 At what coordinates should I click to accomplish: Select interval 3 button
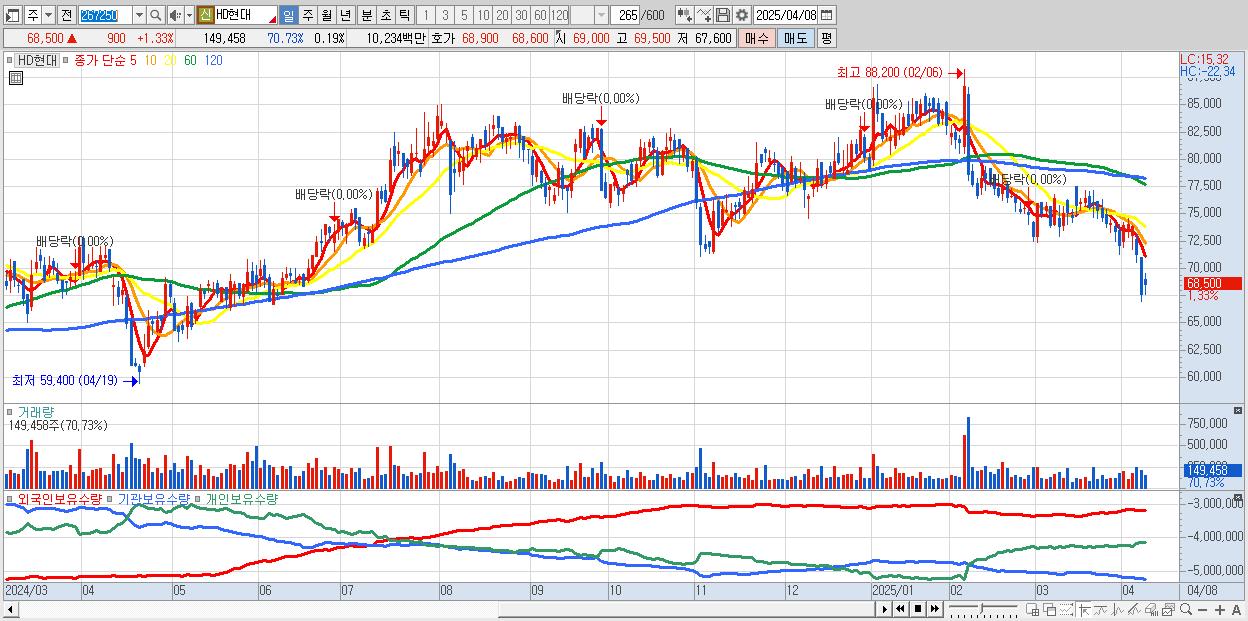[445, 15]
